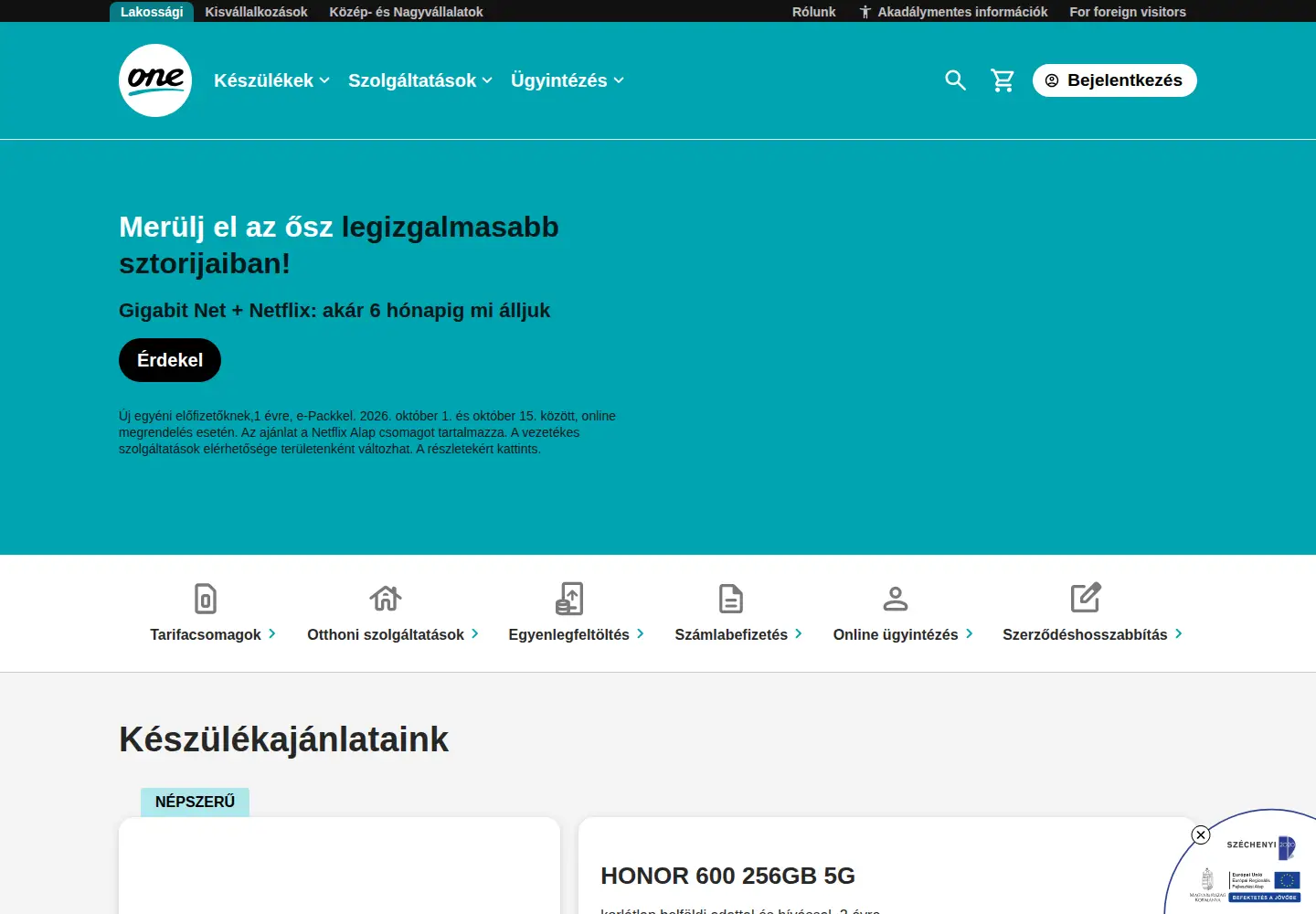Close the Széchenyi 2020 banner
This screenshot has height=914, width=1316.
1201,834
